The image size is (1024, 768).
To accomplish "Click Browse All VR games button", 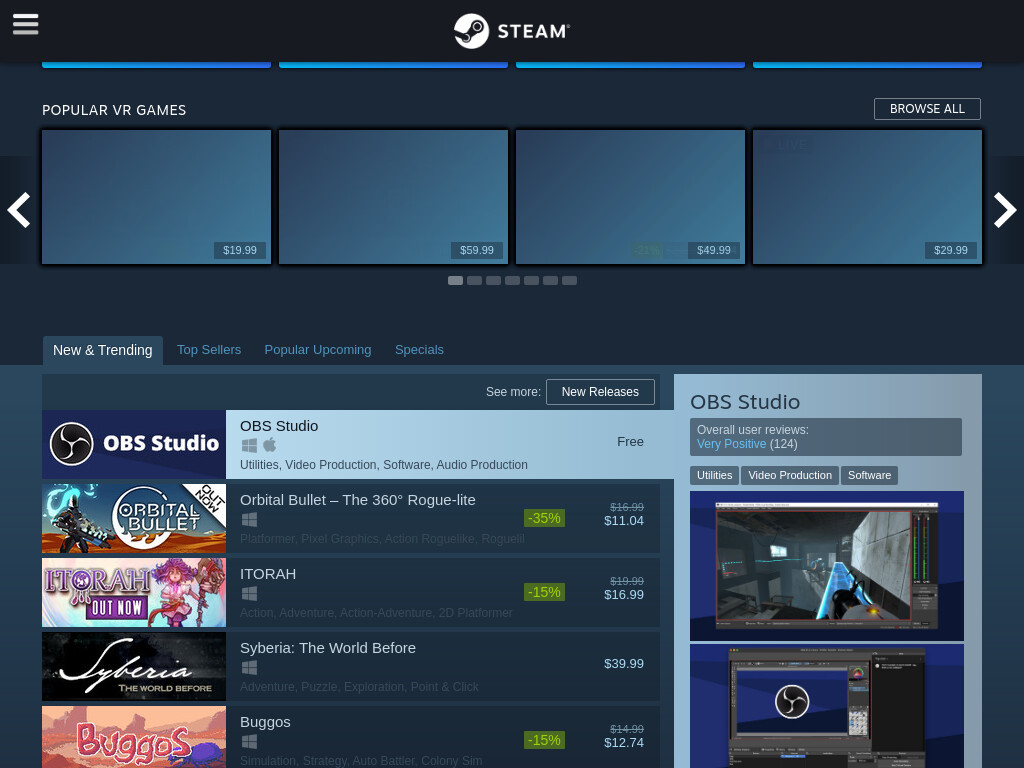I will [927, 109].
